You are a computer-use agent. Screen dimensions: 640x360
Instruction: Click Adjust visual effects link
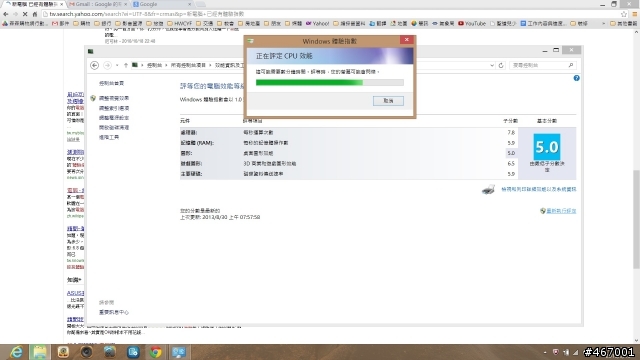114,98
